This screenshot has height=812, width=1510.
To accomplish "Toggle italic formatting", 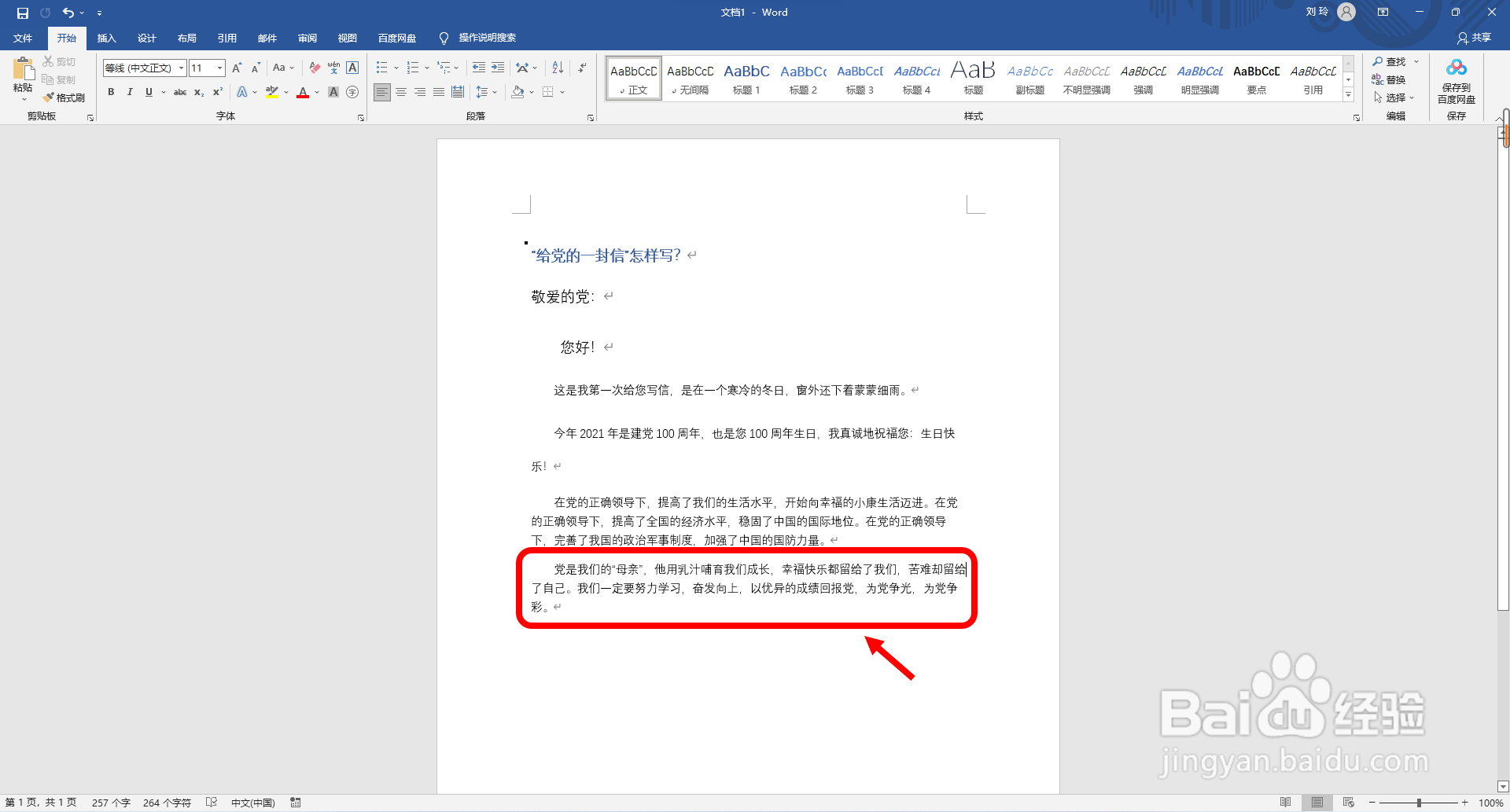I will (x=130, y=92).
